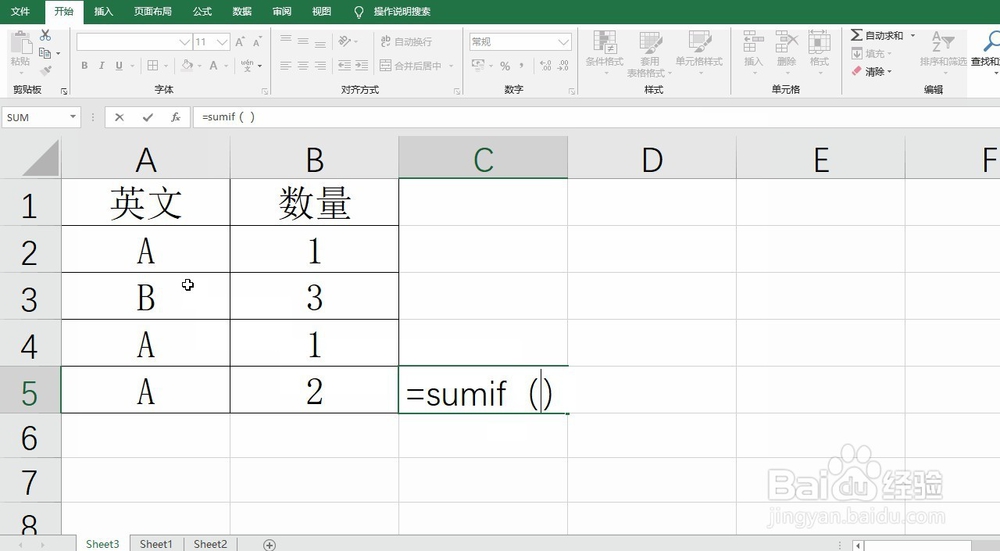Click the Format Painter brush icon
Image resolution: width=1000 pixels, height=551 pixels.
click(45, 70)
